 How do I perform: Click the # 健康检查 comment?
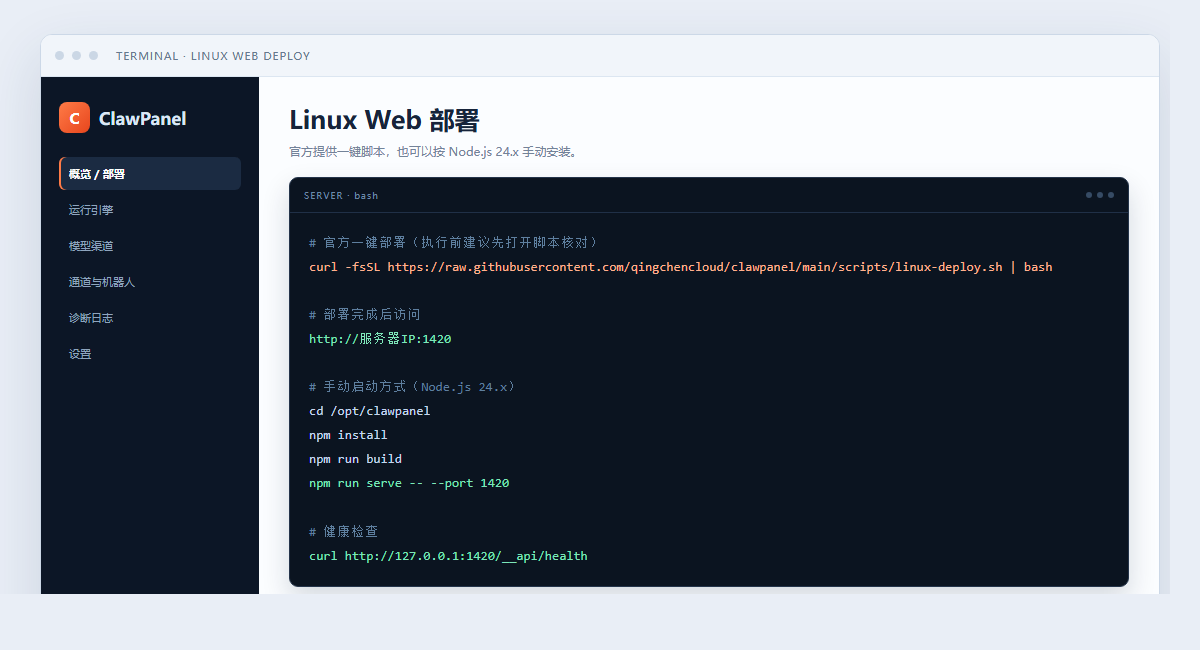344,531
